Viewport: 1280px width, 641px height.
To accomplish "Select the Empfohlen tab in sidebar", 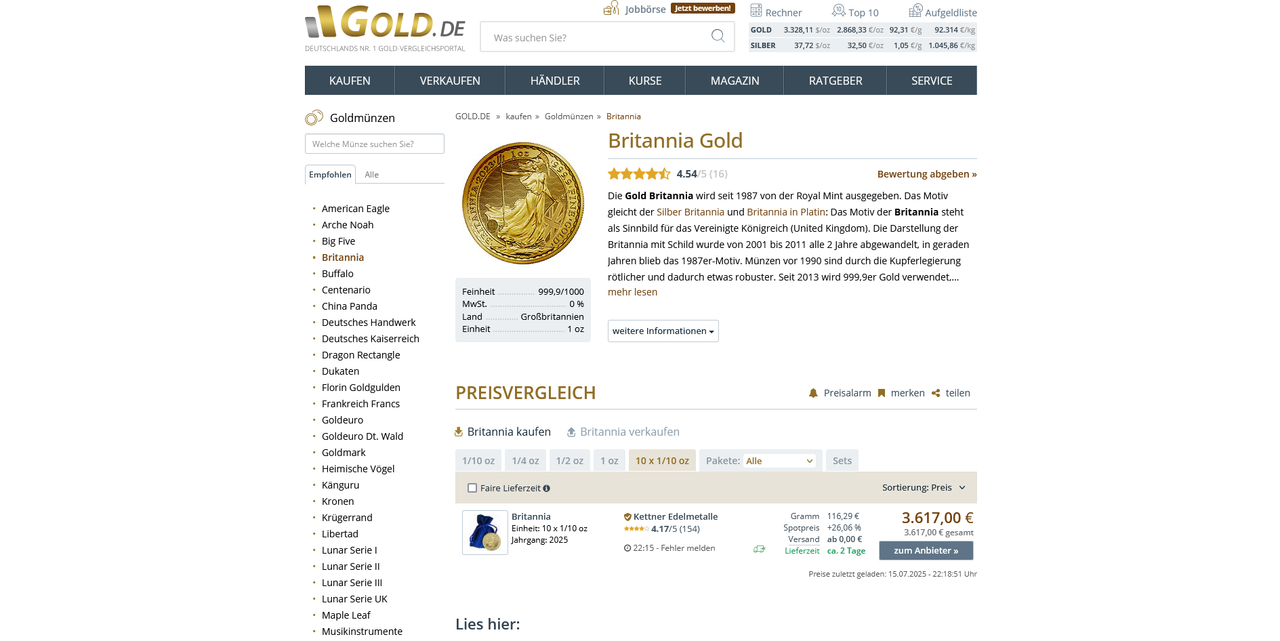I will click(330, 174).
